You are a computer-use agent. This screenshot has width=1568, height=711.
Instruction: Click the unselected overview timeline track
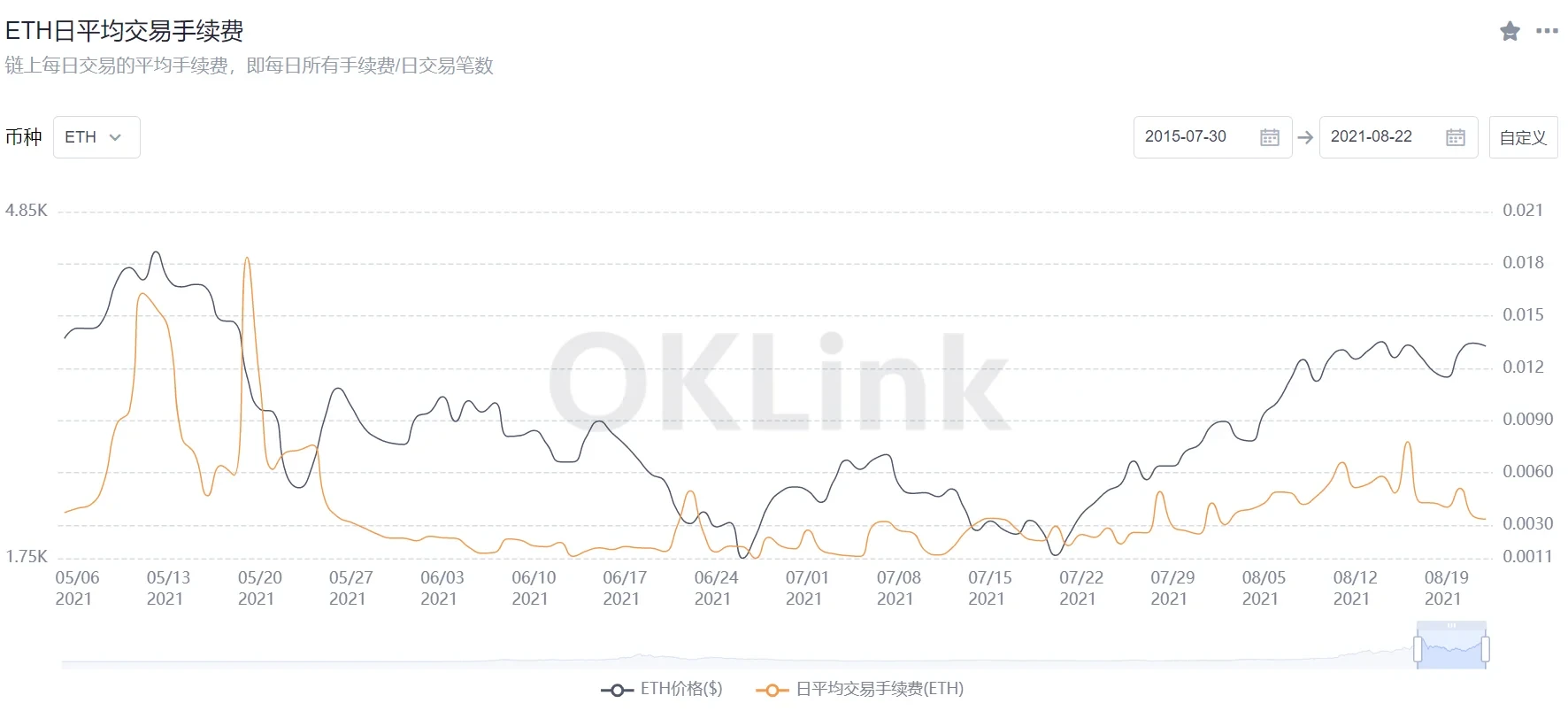pyautogui.click(x=708, y=660)
